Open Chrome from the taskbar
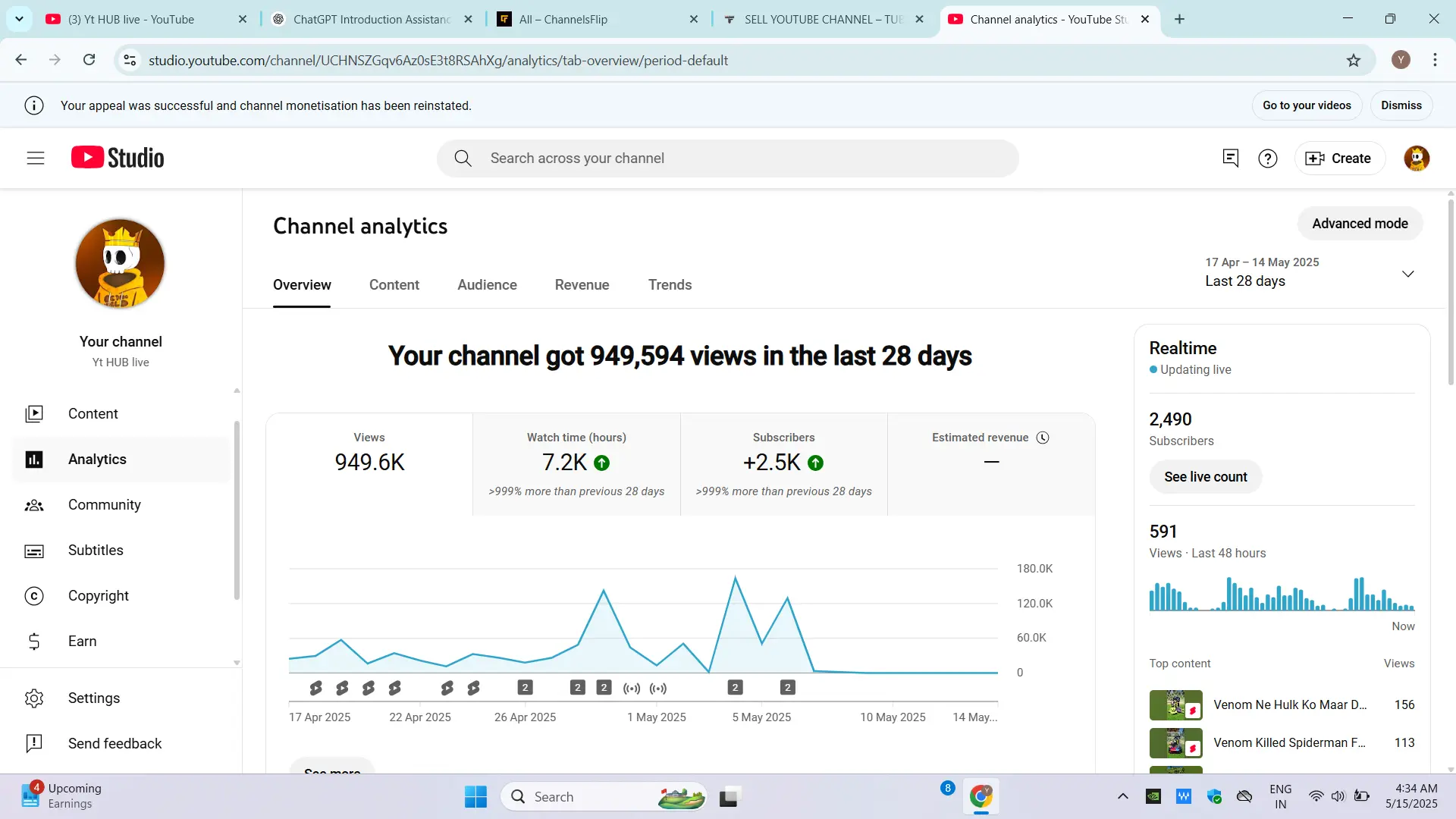1456x819 pixels. (x=981, y=796)
